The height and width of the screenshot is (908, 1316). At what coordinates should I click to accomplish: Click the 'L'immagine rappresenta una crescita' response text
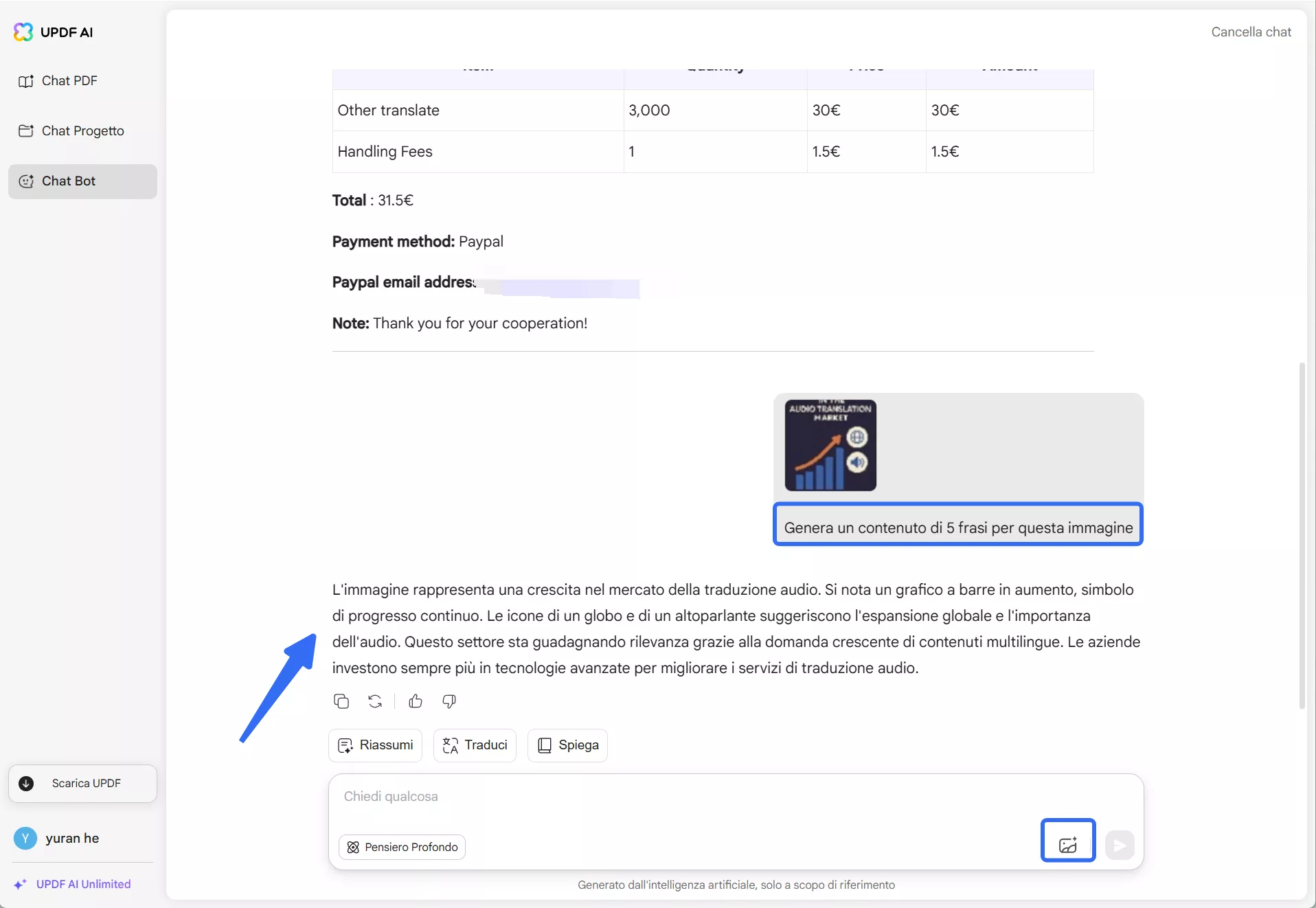click(736, 628)
